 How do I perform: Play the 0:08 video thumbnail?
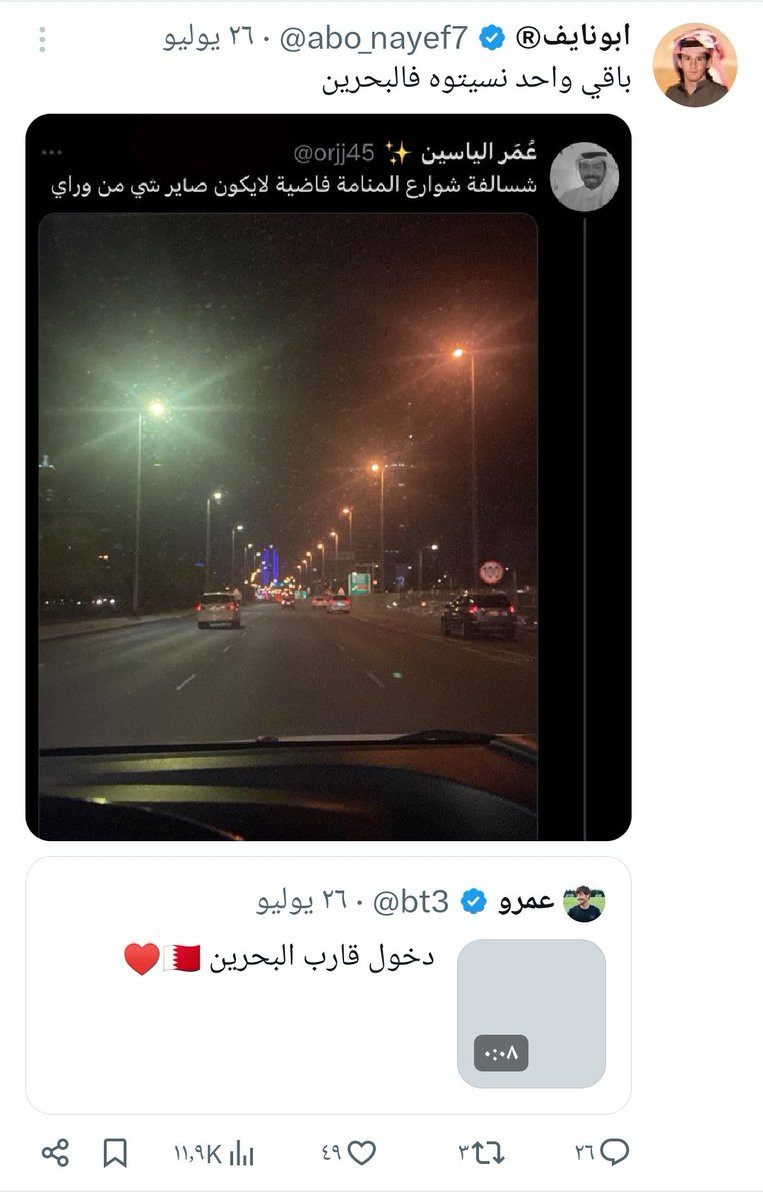(x=531, y=1013)
